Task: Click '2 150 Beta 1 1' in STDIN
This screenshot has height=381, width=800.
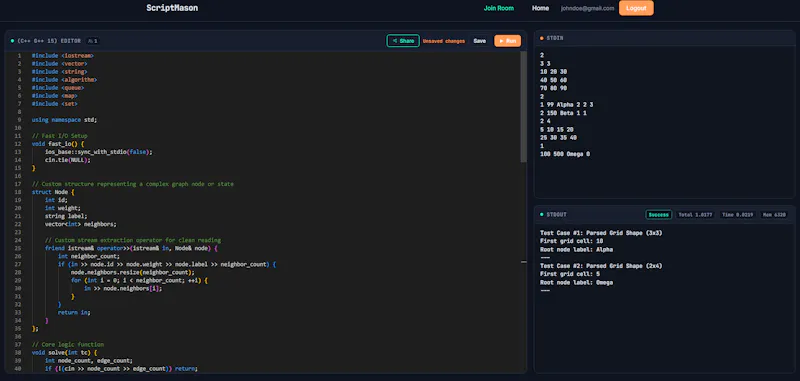Action: 563,113
